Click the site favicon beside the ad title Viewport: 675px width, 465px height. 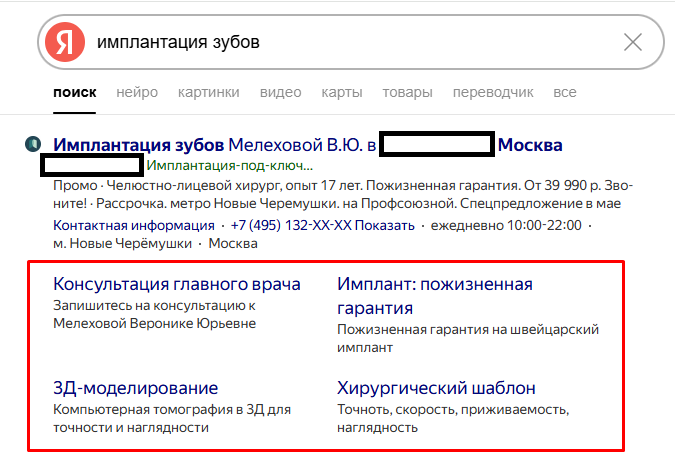[x=33, y=144]
